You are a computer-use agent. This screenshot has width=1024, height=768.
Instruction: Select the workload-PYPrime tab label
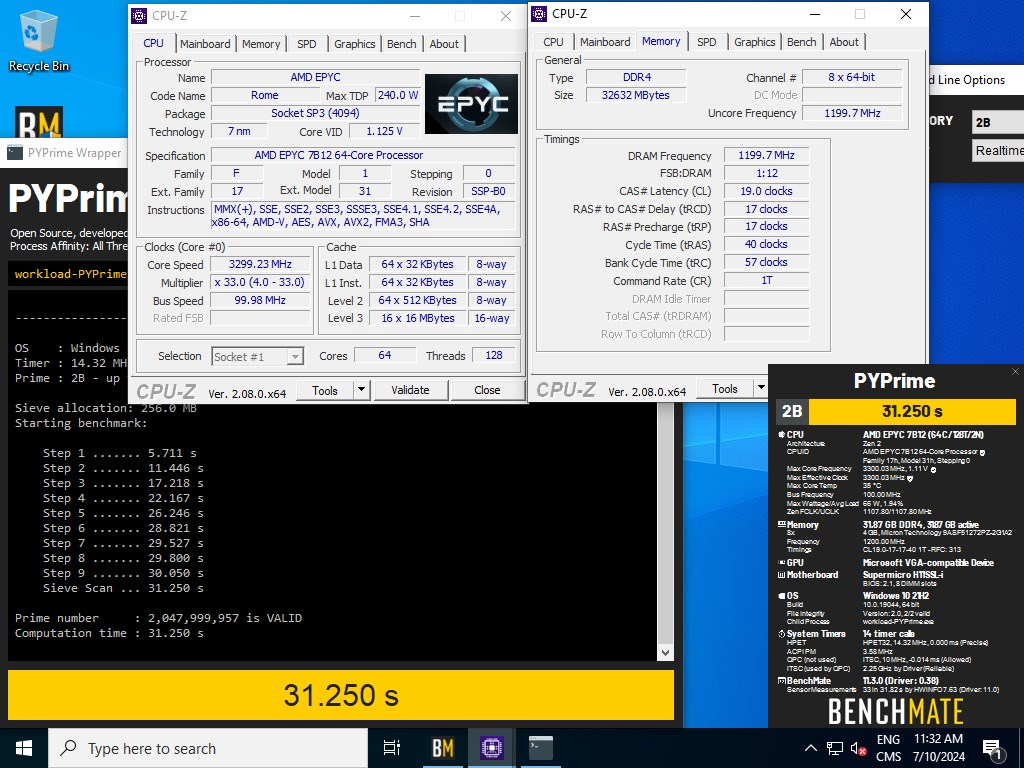(x=71, y=274)
